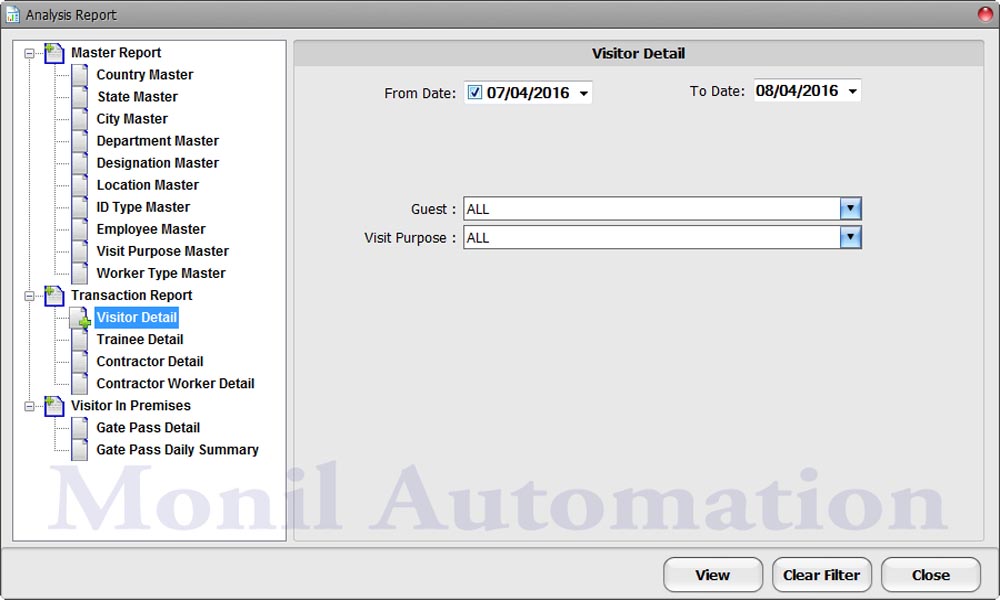Collapse the Transaction Report tree node
1000x600 pixels.
click(29, 296)
